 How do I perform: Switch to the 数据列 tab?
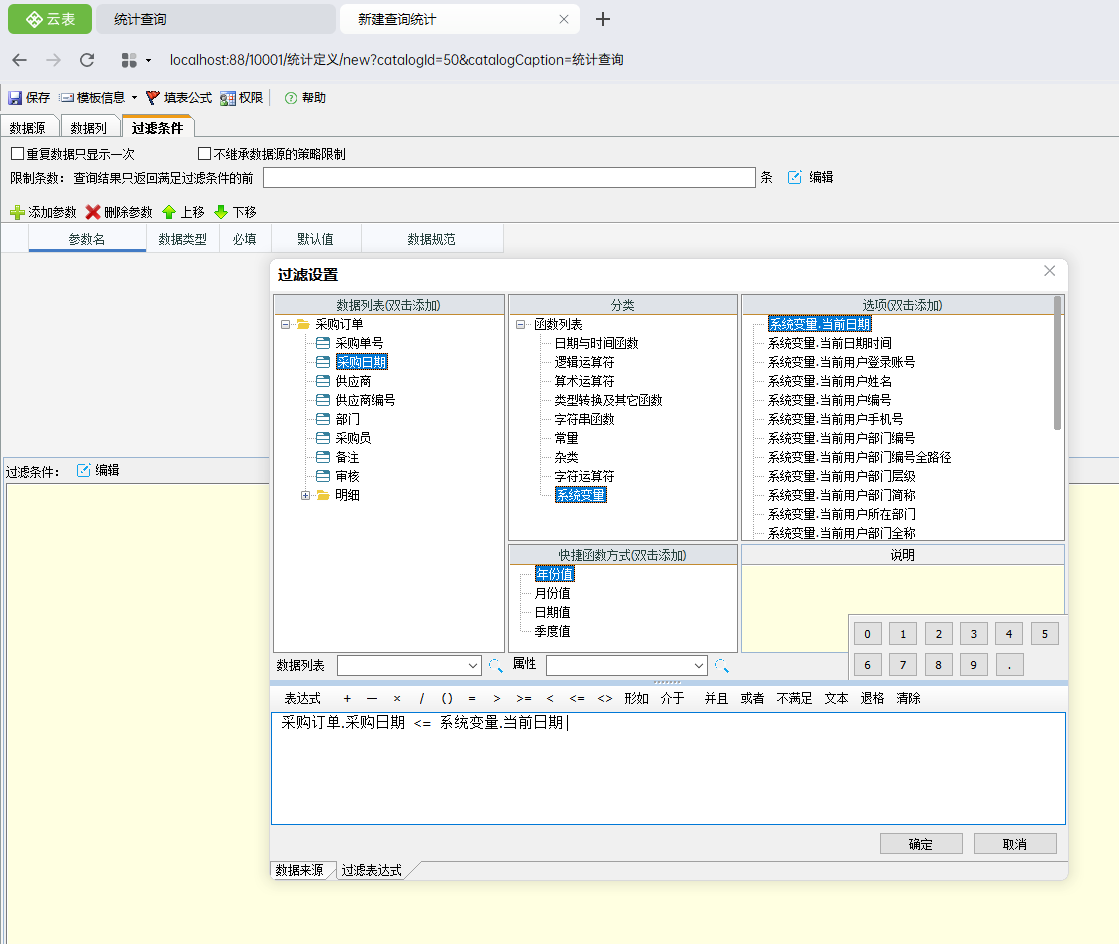tap(88, 128)
